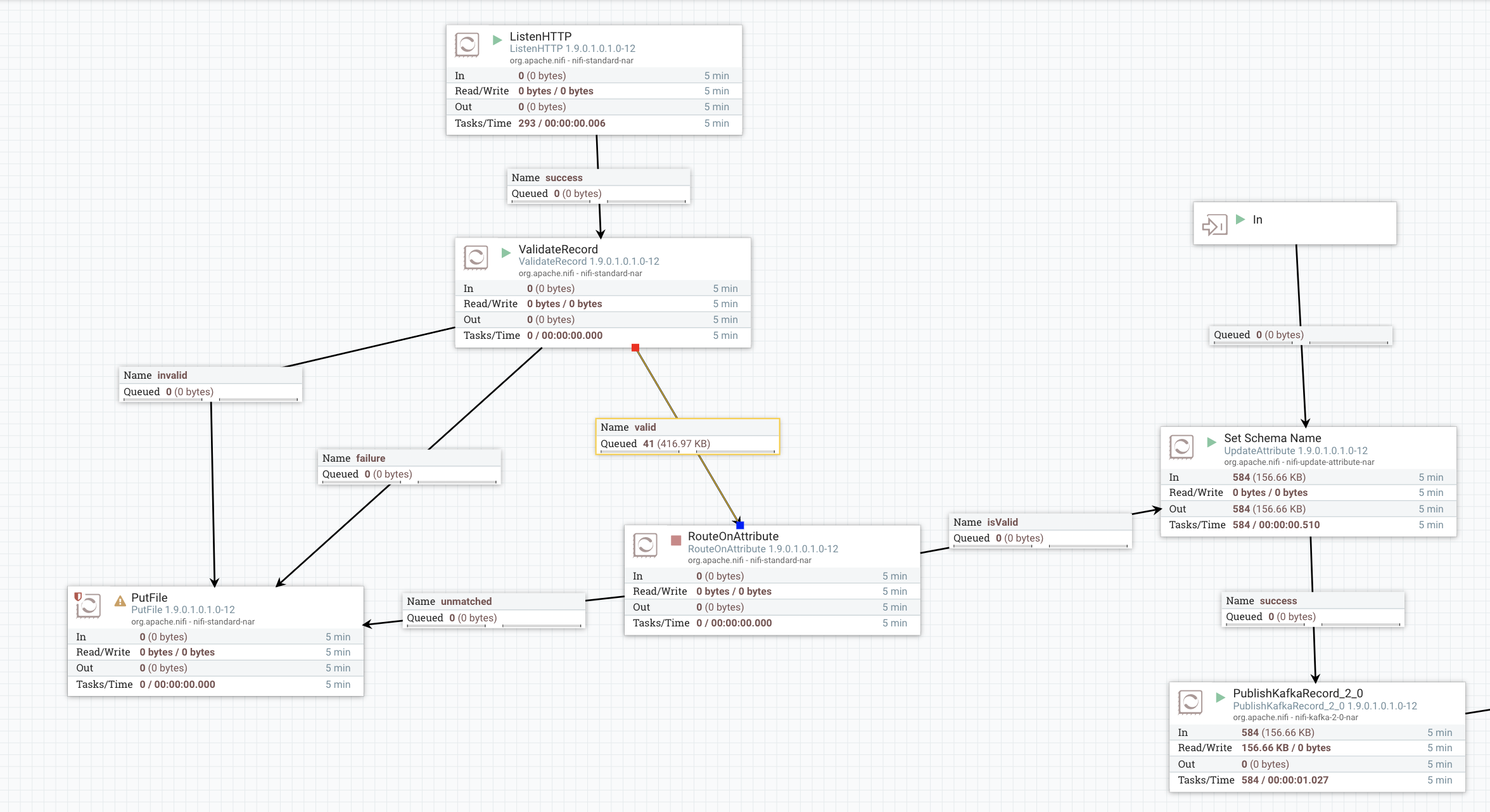
Task: Click the RouteOnAttribute processor icon
Action: (645, 545)
